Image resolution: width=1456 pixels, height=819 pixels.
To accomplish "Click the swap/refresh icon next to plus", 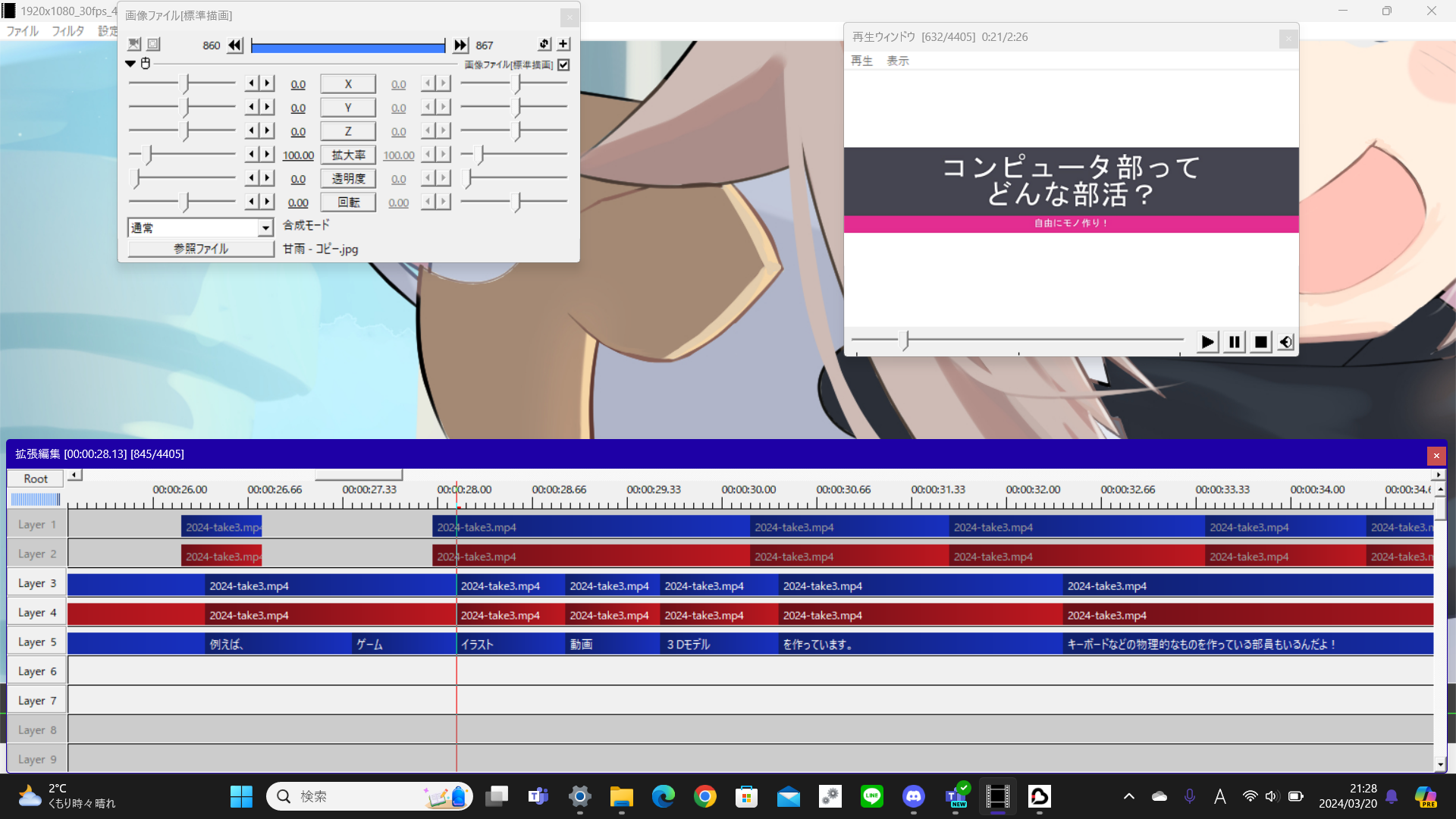I will click(x=544, y=44).
